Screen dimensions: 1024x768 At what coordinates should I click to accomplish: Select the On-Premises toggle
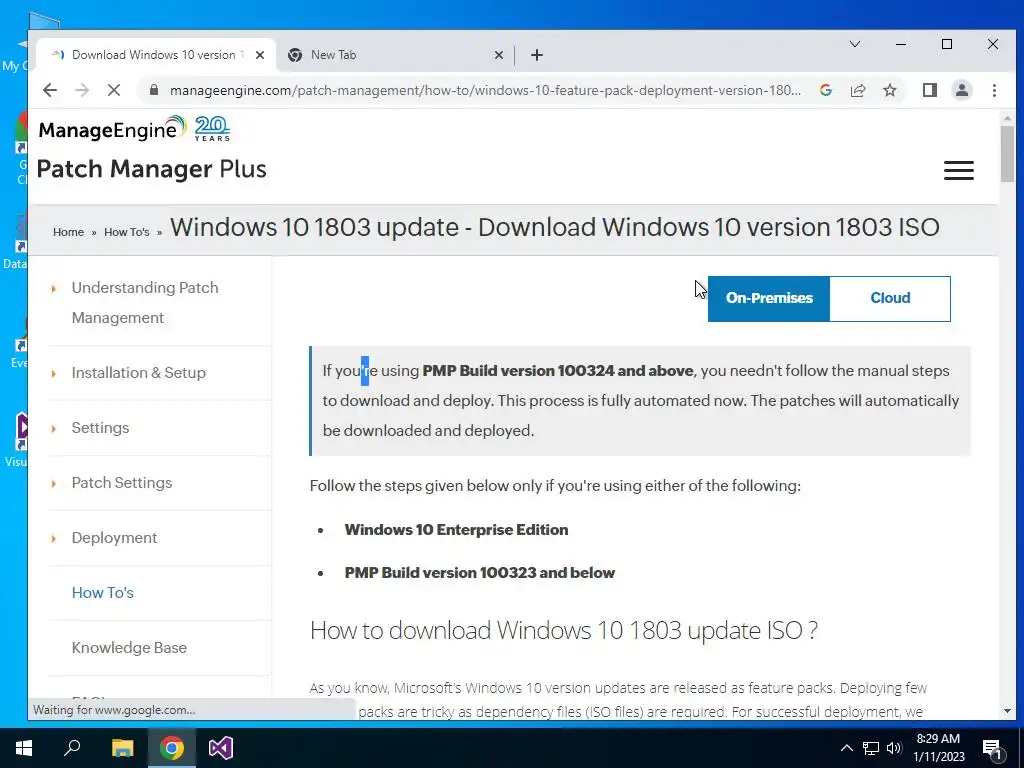tap(769, 298)
